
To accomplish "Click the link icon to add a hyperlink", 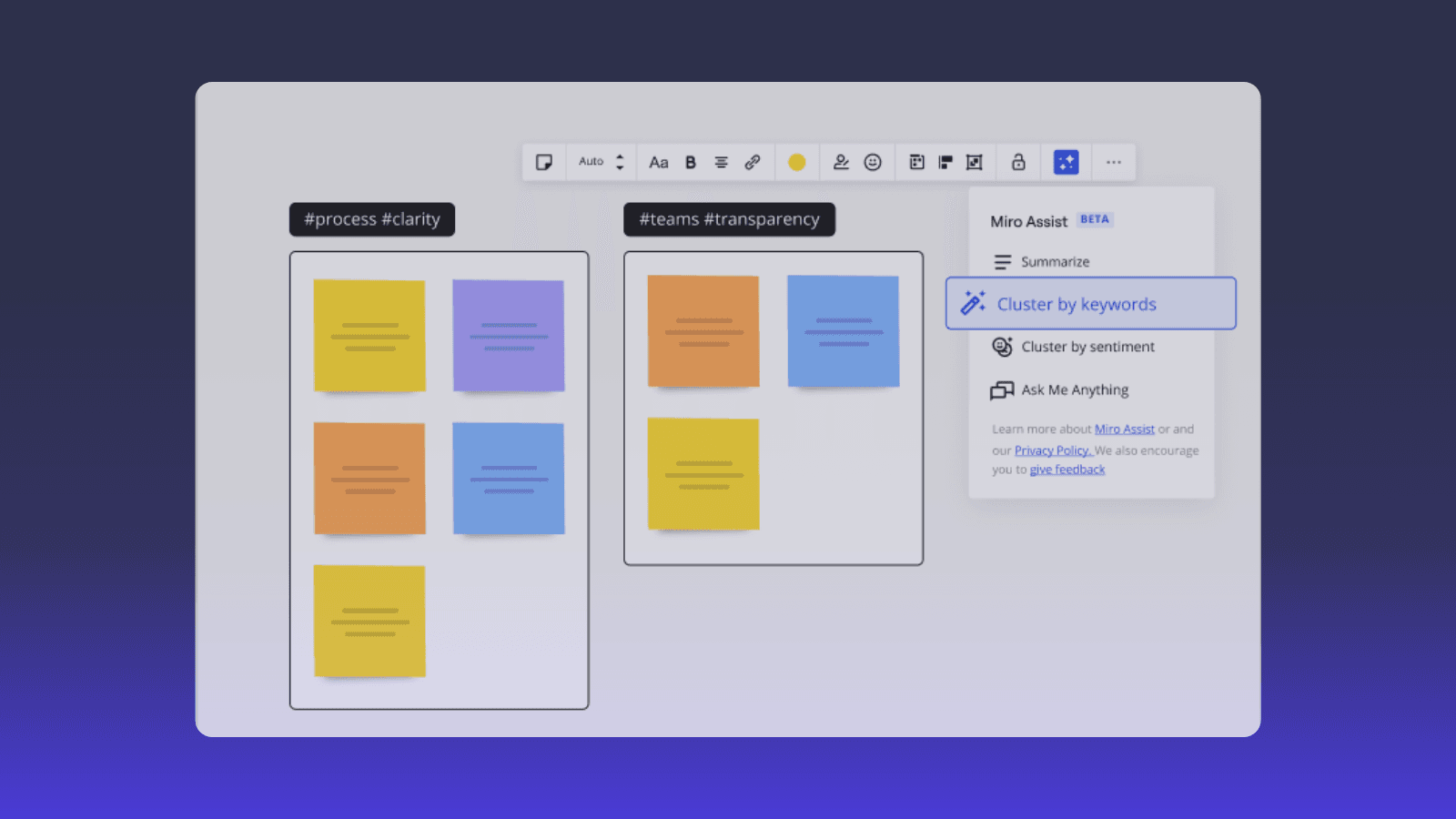I will (752, 162).
